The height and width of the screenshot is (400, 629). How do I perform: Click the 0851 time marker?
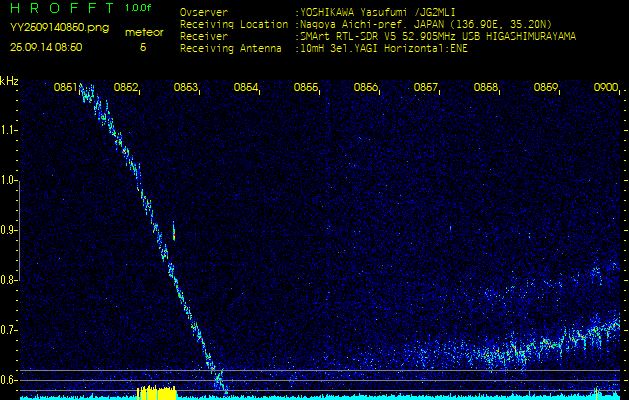point(66,88)
